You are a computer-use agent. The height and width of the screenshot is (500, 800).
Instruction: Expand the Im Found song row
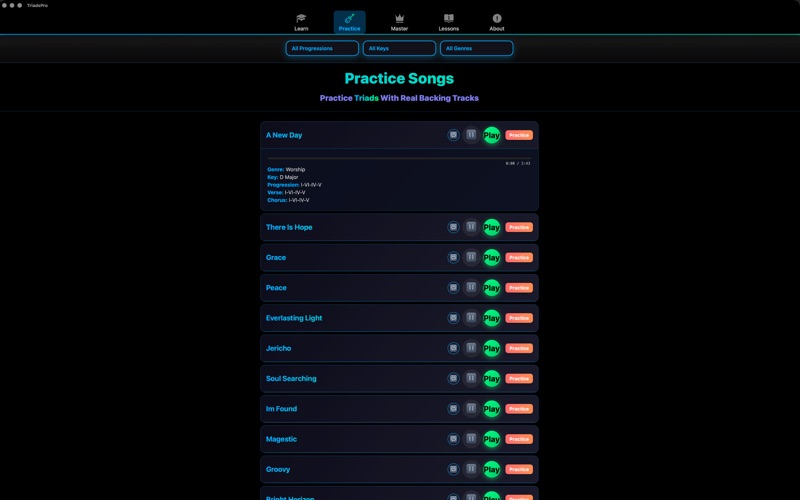399,409
